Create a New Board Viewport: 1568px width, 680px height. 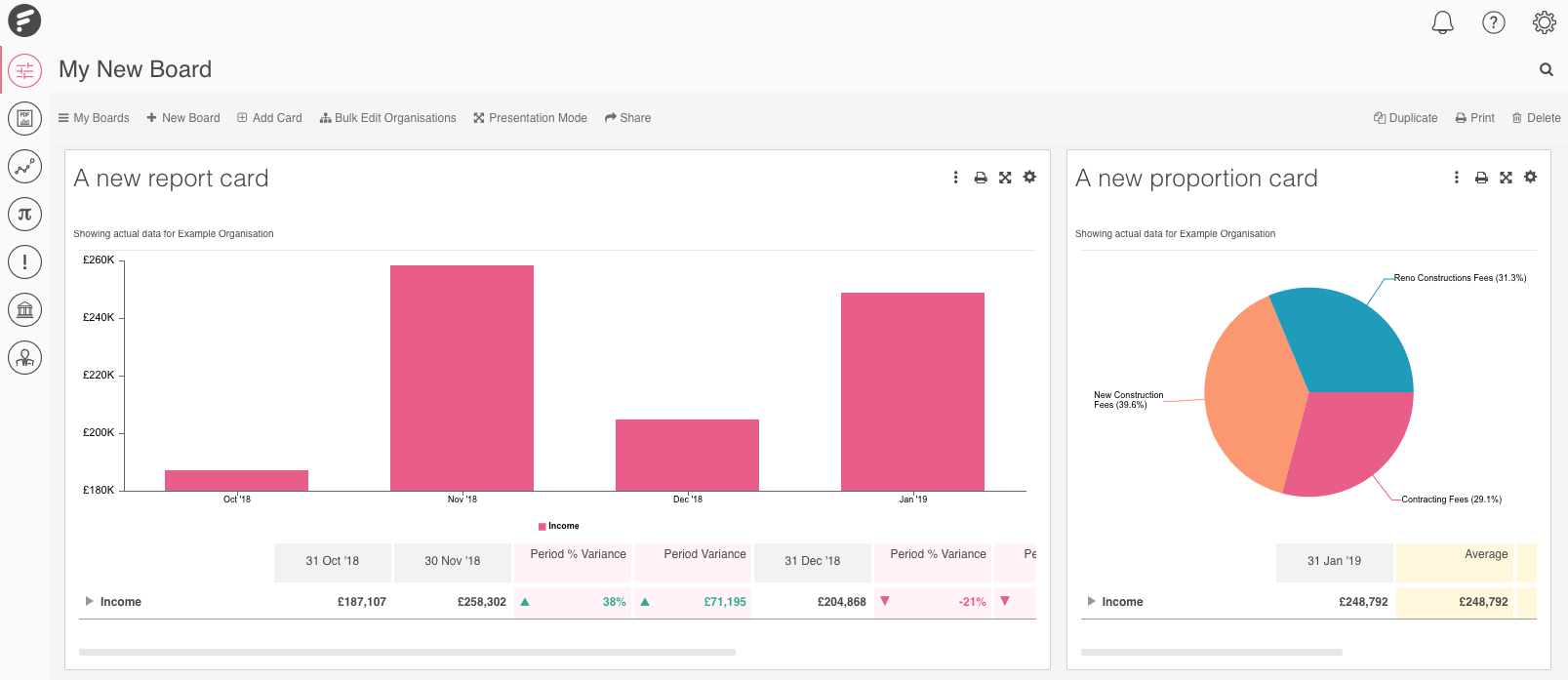tap(183, 118)
